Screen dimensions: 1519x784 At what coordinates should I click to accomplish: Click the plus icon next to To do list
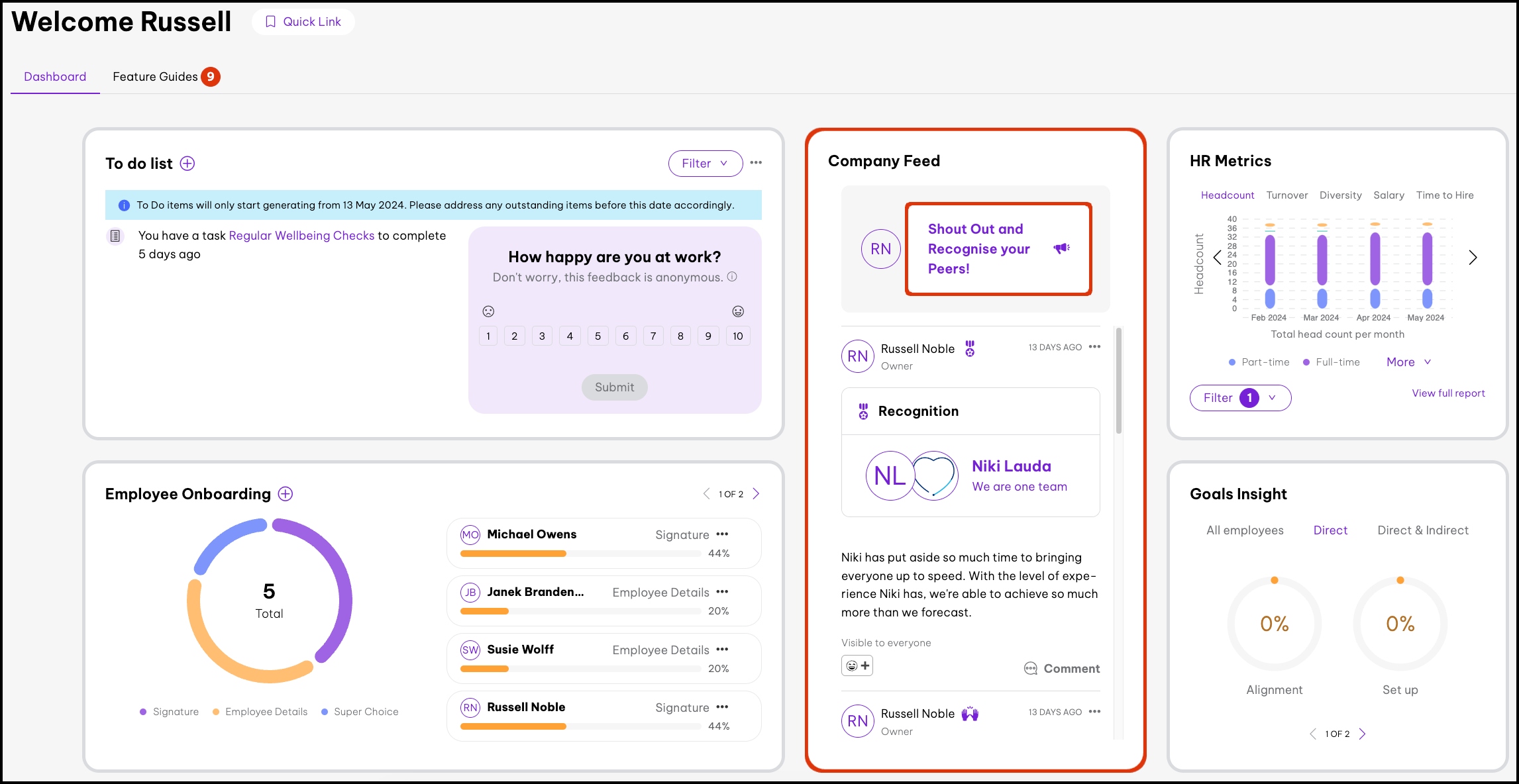click(187, 164)
